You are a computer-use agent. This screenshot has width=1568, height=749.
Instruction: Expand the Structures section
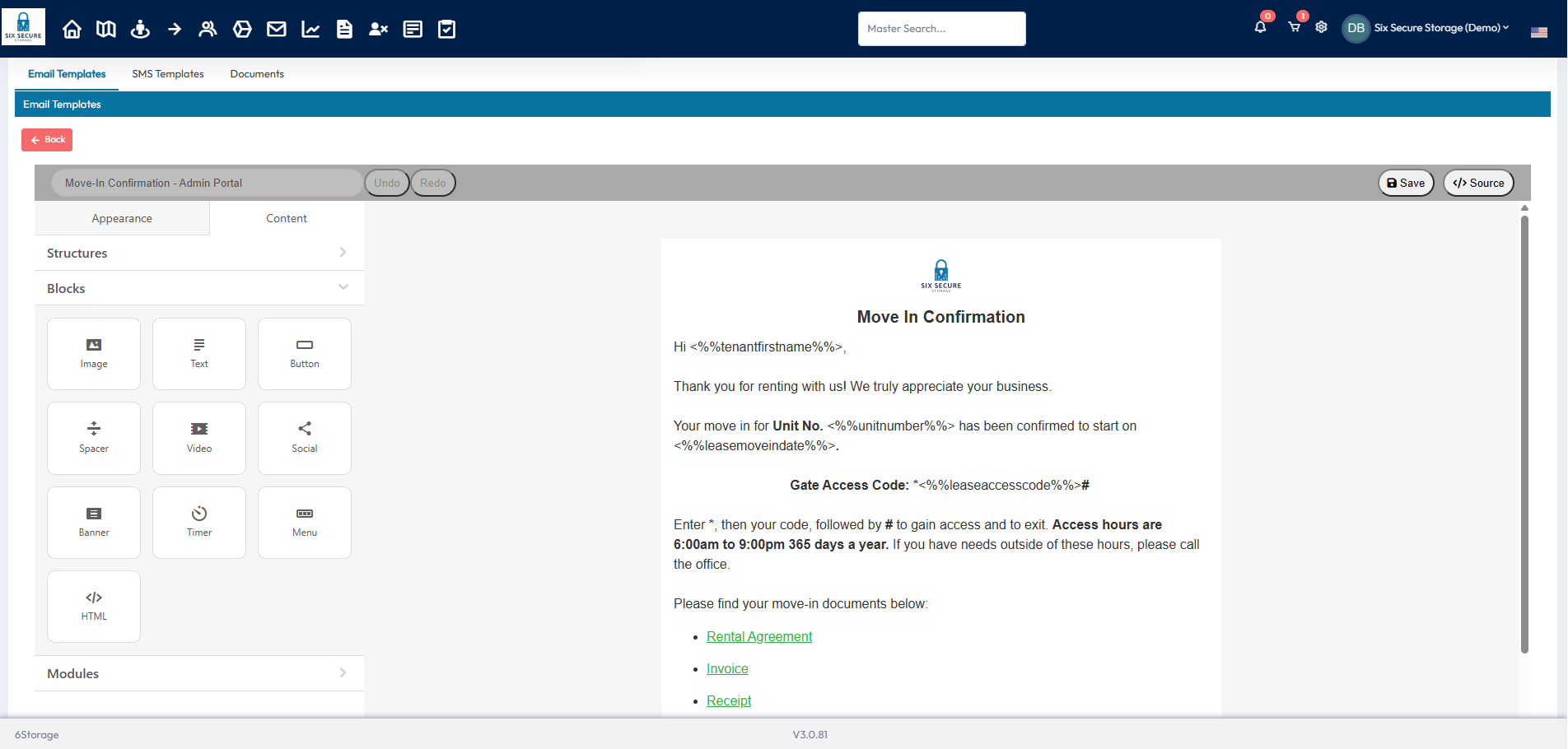click(x=198, y=253)
